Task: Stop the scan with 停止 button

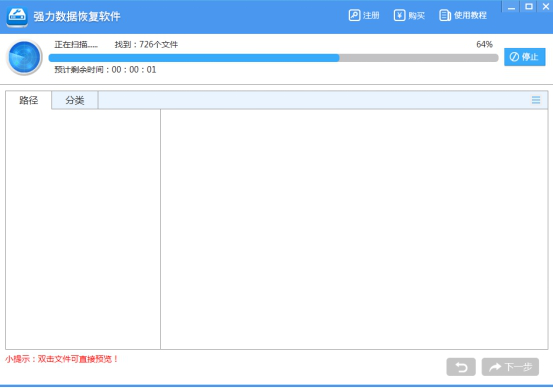Action: point(524,57)
